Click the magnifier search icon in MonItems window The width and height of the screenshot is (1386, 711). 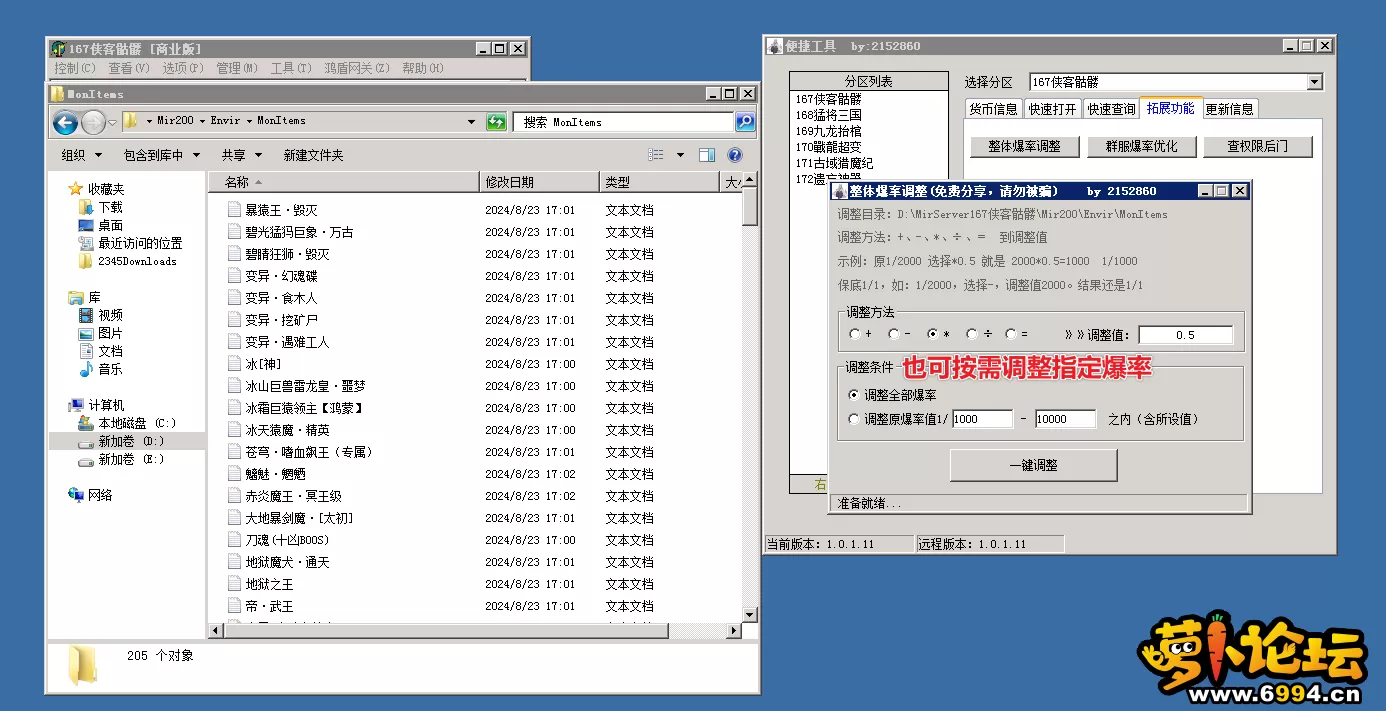pos(745,122)
